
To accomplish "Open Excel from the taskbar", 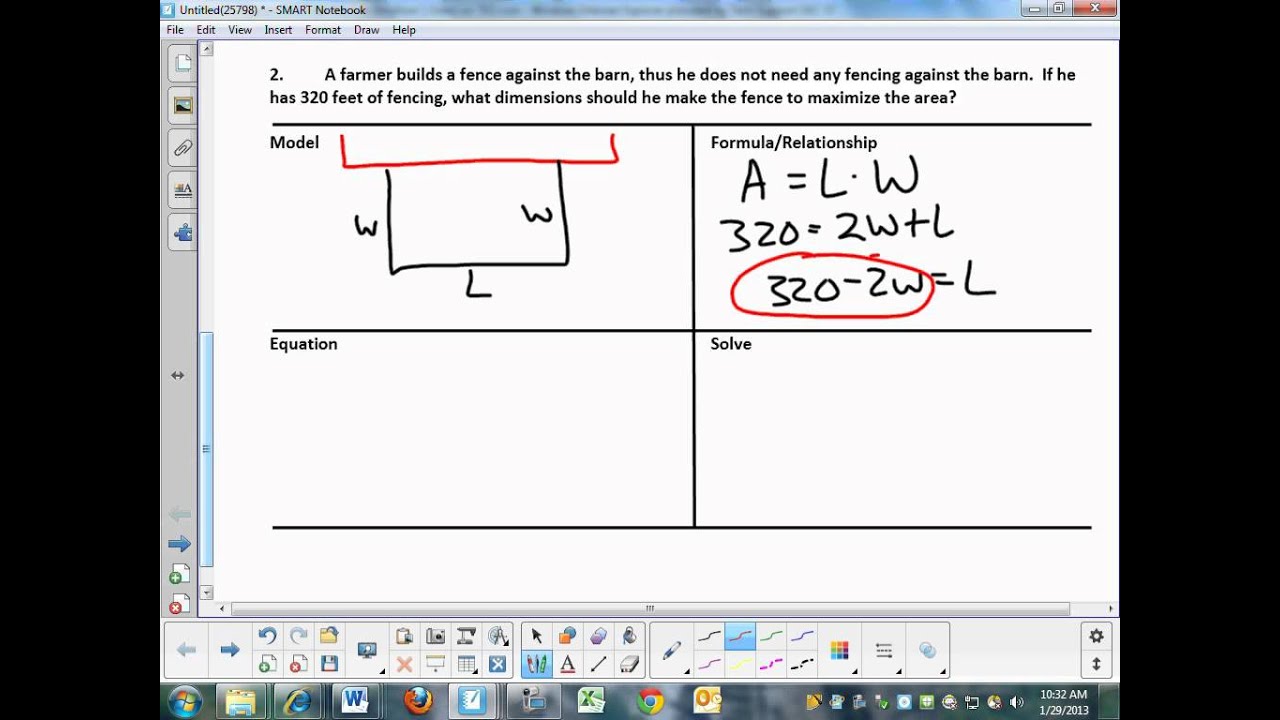I will point(591,701).
